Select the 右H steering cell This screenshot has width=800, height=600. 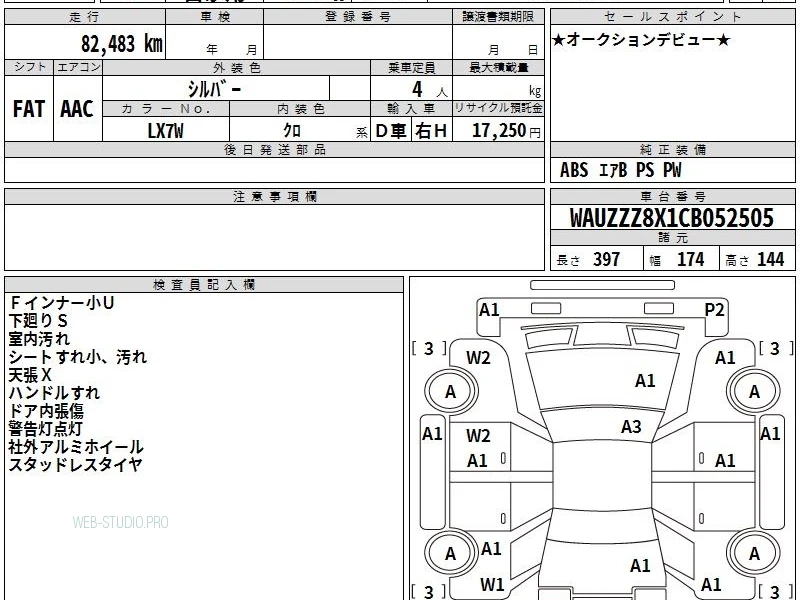coord(431,131)
